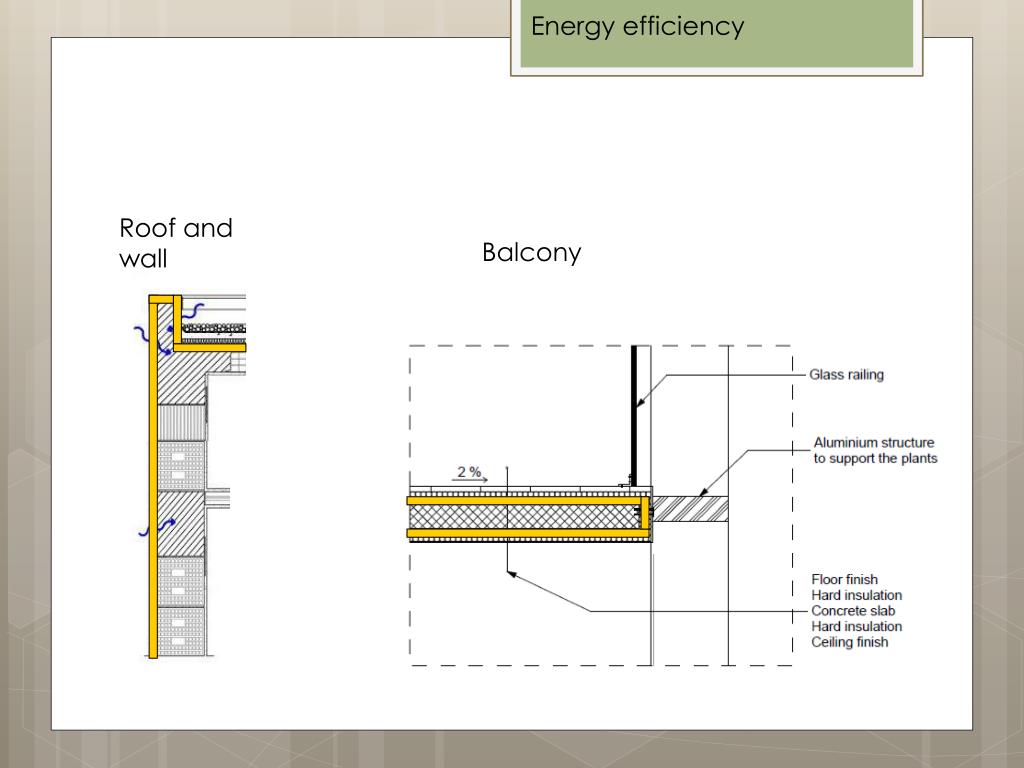Click the "Hard insulation" label below Concrete slab

(x=856, y=627)
